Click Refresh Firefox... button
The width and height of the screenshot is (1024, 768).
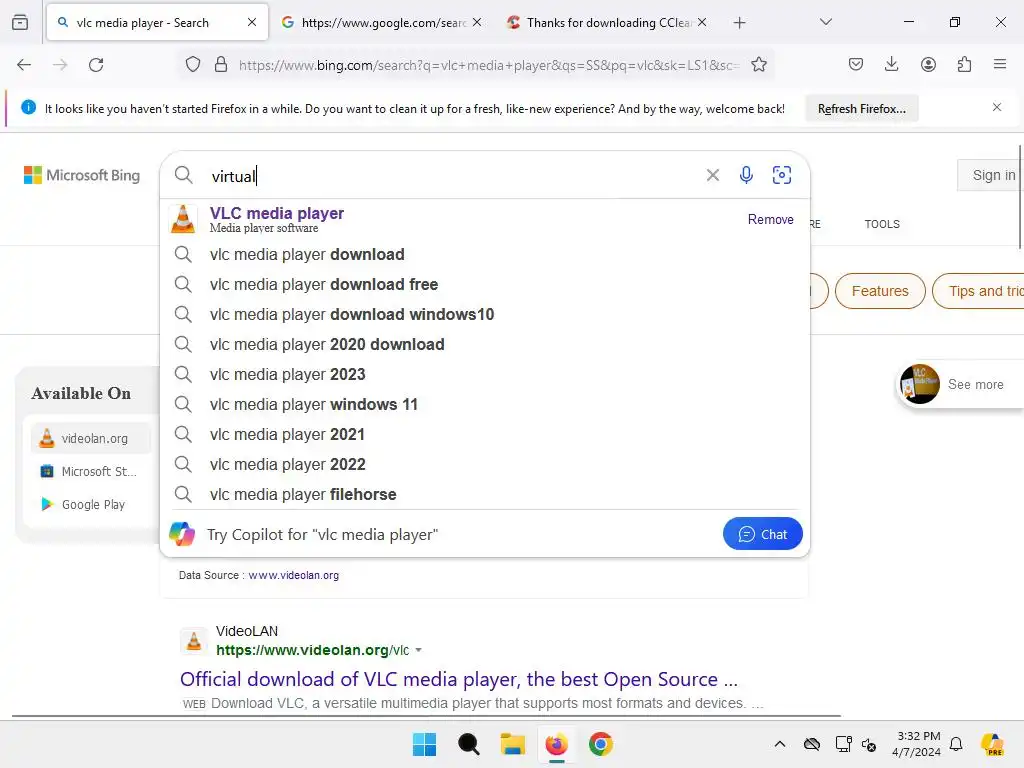(861, 108)
